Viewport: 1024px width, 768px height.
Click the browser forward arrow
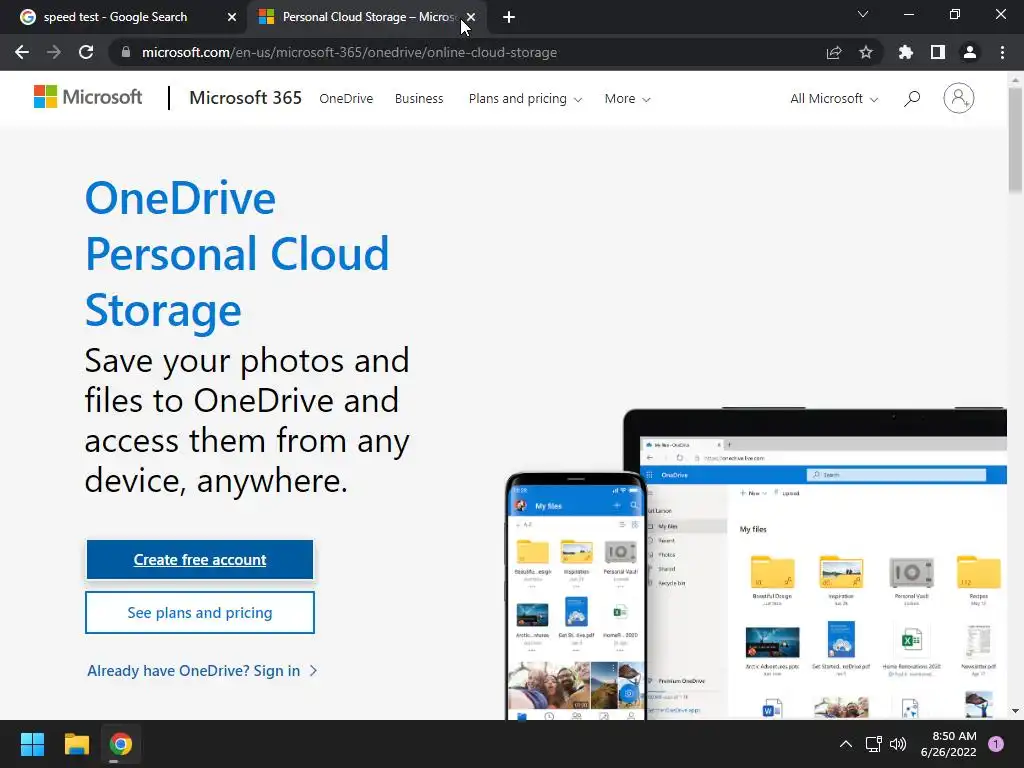point(54,52)
